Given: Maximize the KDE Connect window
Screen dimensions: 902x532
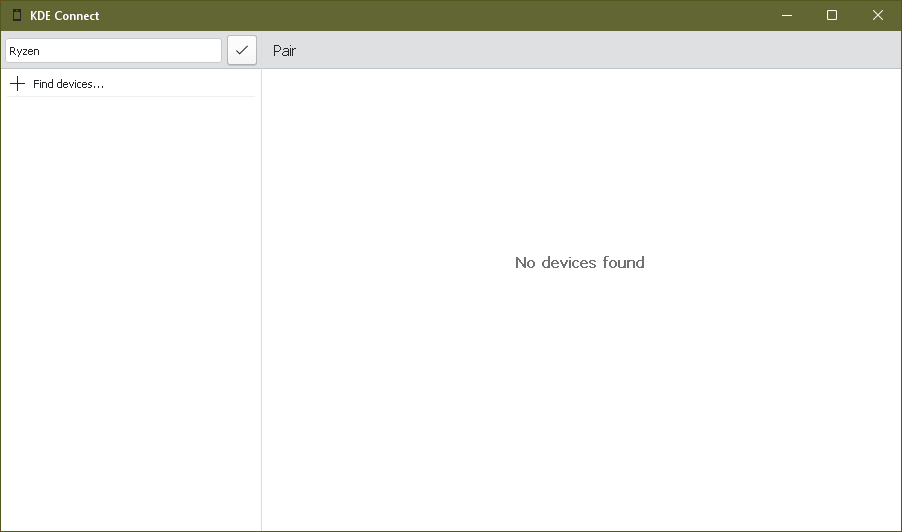Looking at the screenshot, I should (x=832, y=16).
